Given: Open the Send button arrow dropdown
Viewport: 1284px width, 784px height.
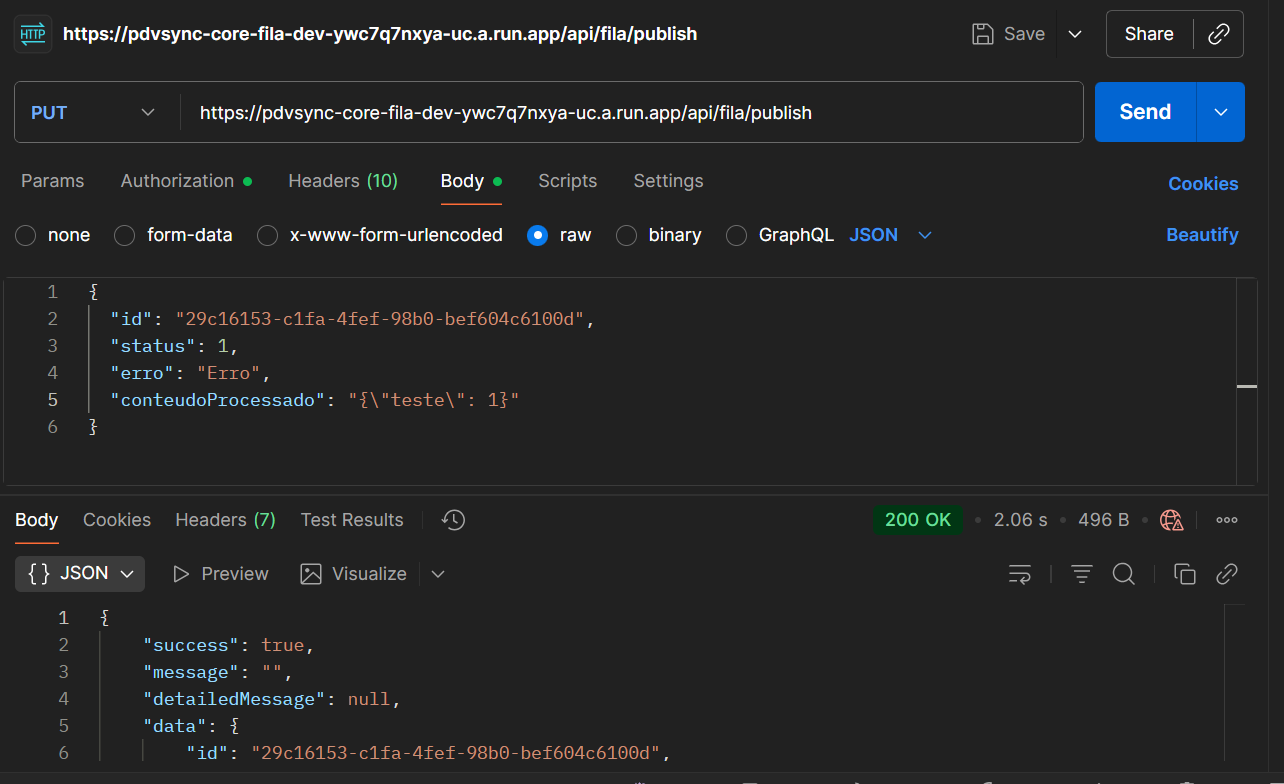Looking at the screenshot, I should tap(1221, 112).
